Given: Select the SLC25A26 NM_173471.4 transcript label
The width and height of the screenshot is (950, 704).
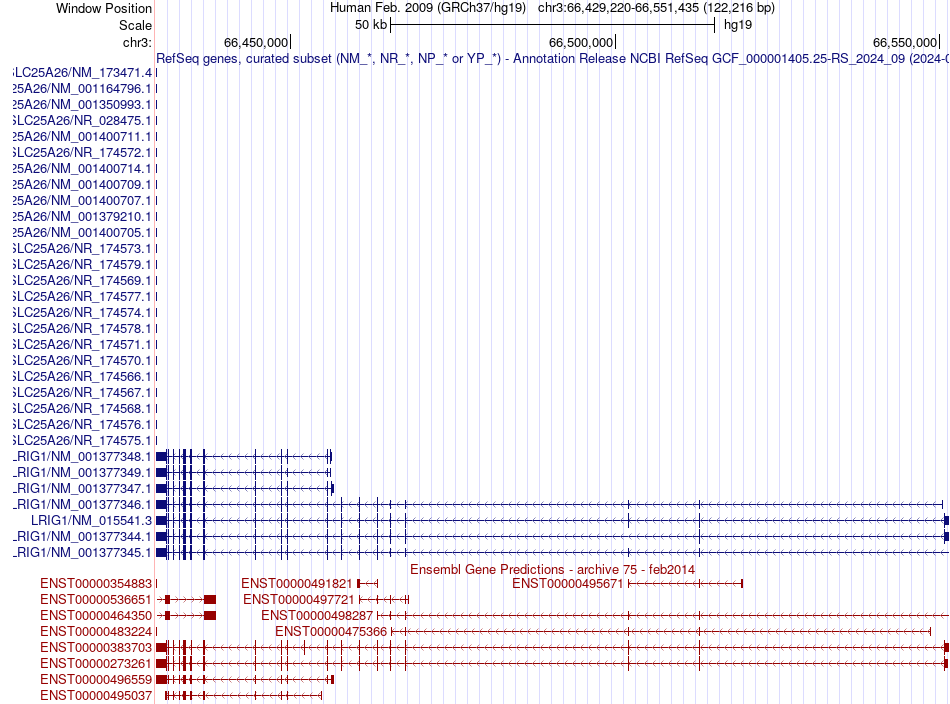Looking at the screenshot, I should tap(82, 73).
